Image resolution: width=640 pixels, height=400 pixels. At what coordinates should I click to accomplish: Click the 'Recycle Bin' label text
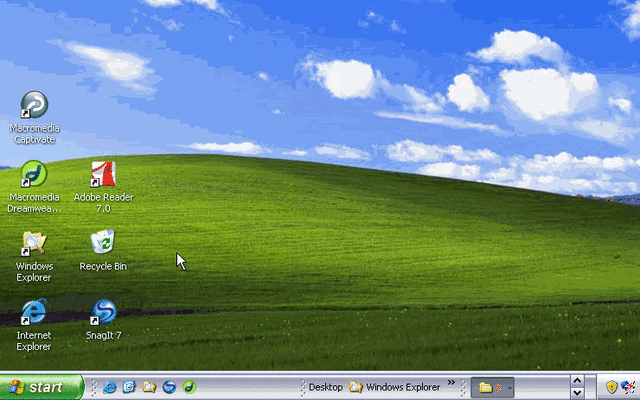103,266
